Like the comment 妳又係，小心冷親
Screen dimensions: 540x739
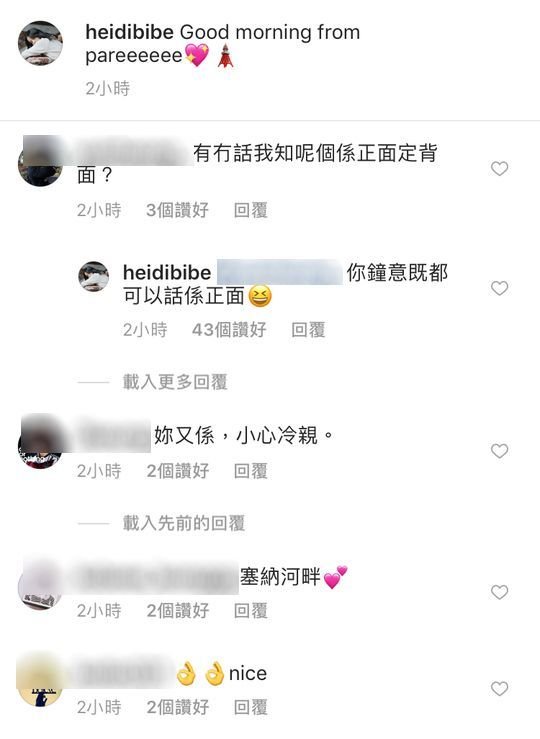pos(499,451)
